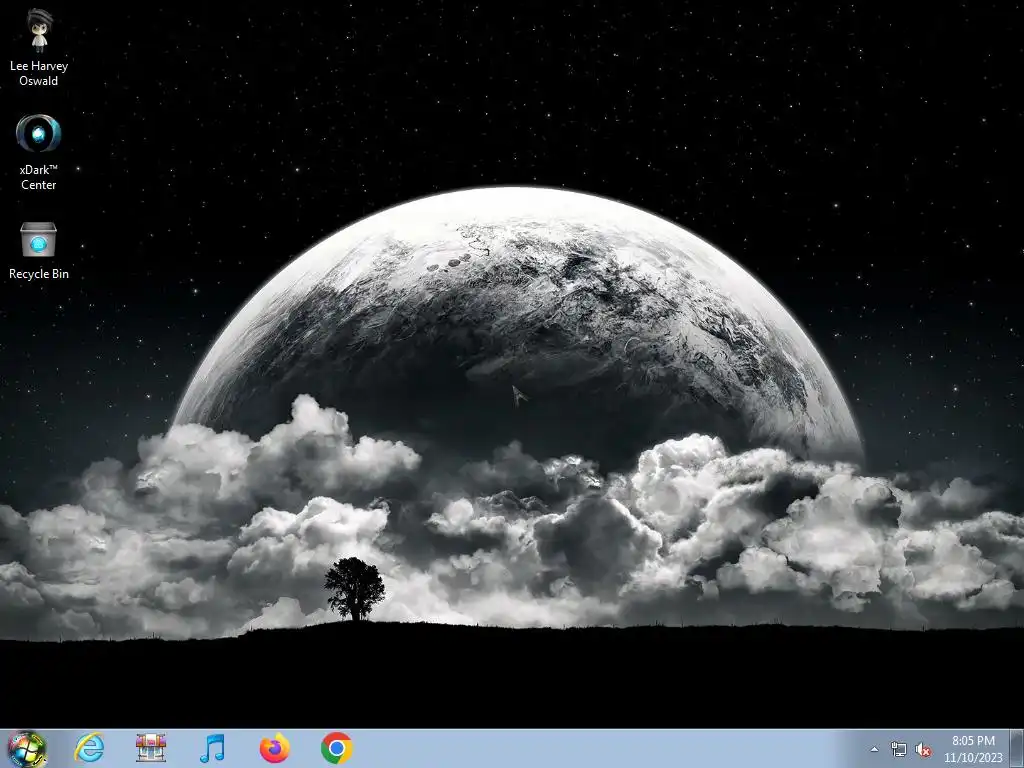
Task: Open the network status tray icon
Action: [x=899, y=750]
